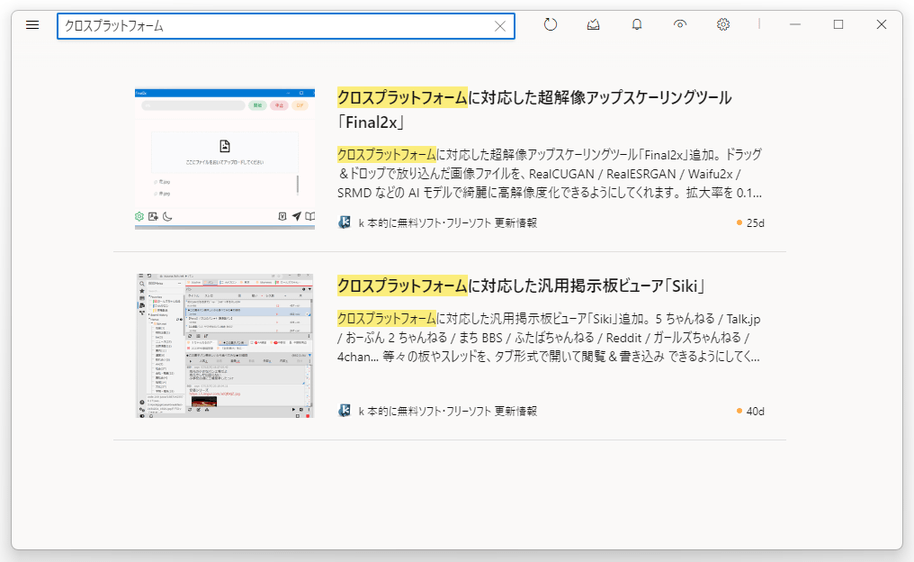
Task: Click the Final2x article description text
Action: point(550,174)
